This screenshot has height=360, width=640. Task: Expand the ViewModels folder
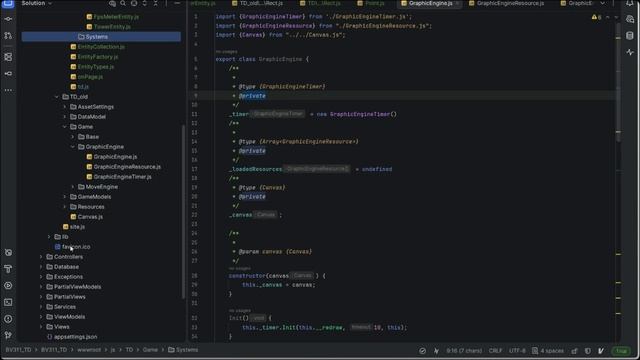41,317
